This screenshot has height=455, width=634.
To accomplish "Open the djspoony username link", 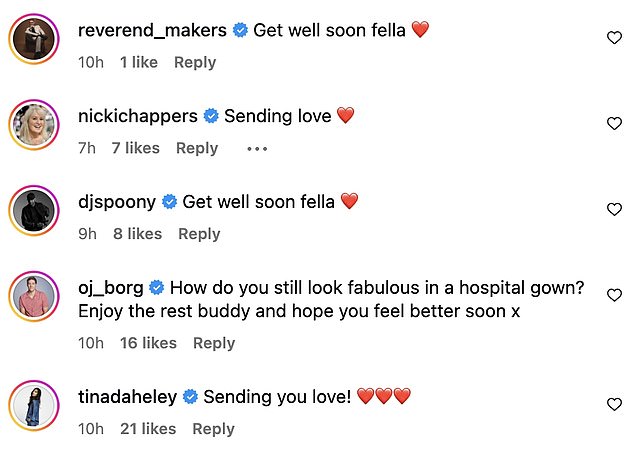I will coord(117,201).
